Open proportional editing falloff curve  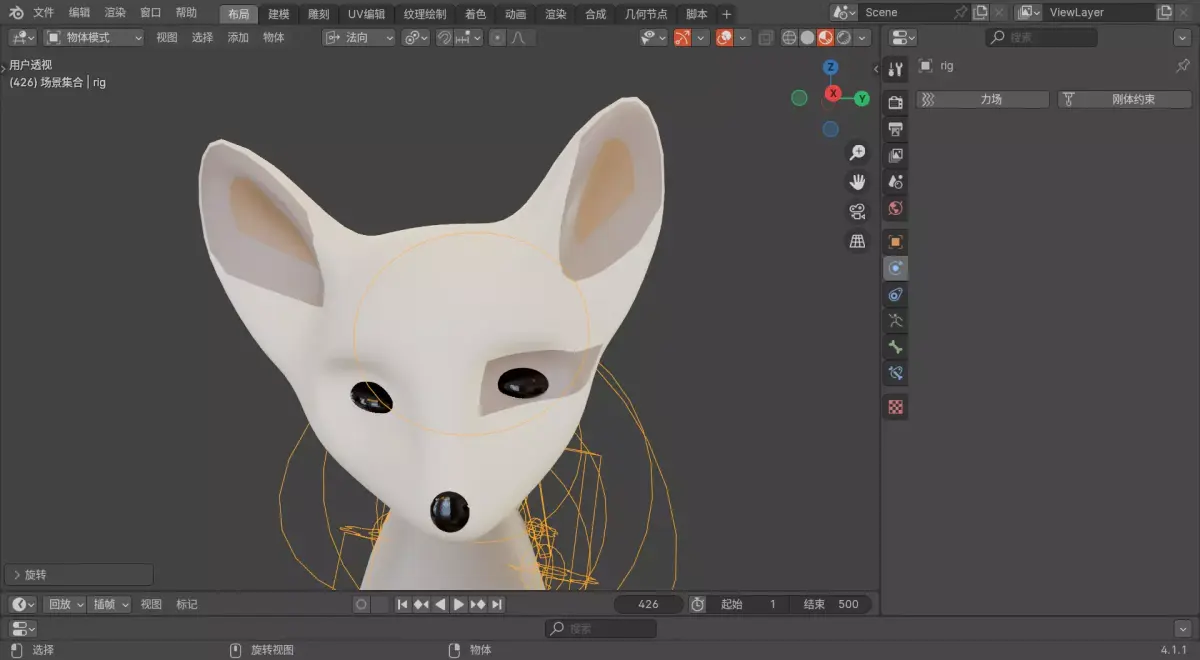click(520, 37)
